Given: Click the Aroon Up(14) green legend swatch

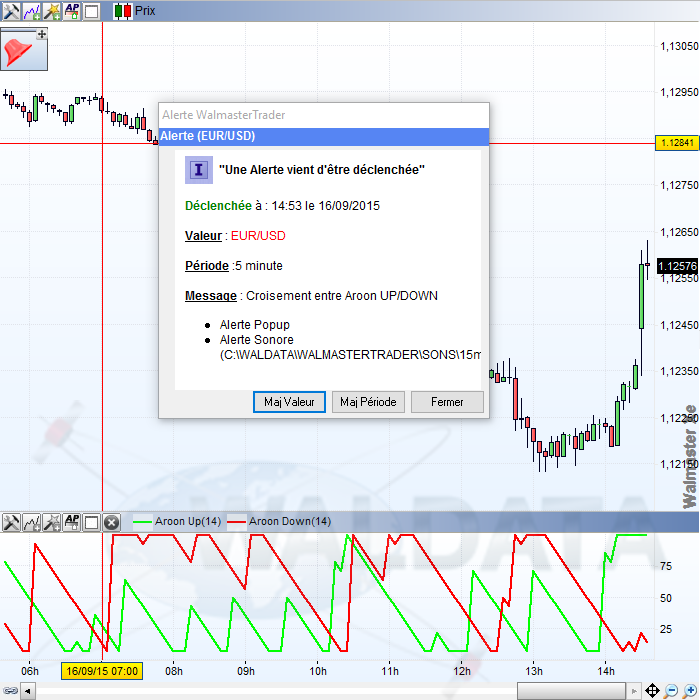Looking at the screenshot, I should 142,521.
